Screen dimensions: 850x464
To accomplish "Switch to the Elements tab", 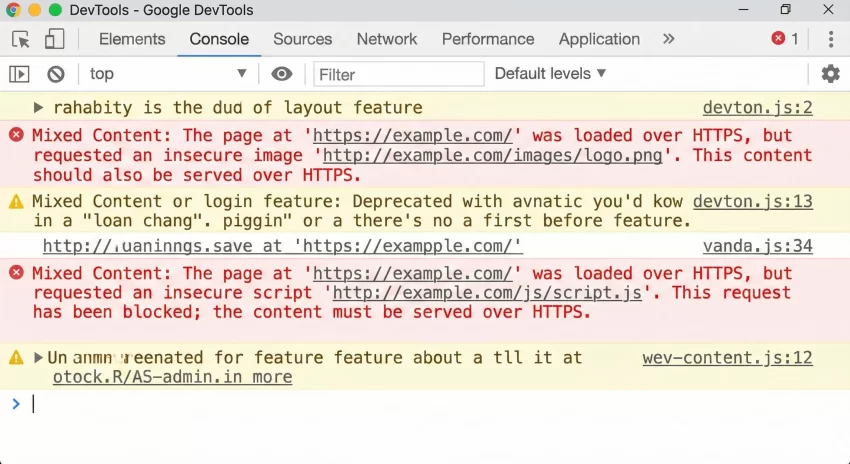I will click(132, 39).
